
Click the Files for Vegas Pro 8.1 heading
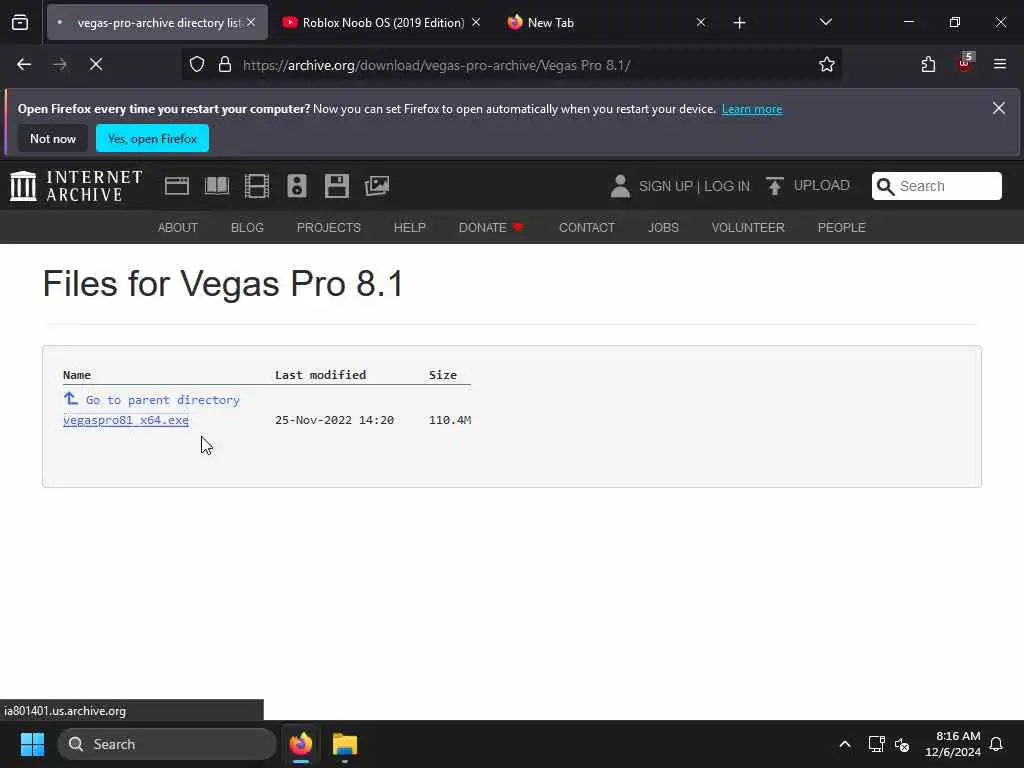tap(223, 284)
